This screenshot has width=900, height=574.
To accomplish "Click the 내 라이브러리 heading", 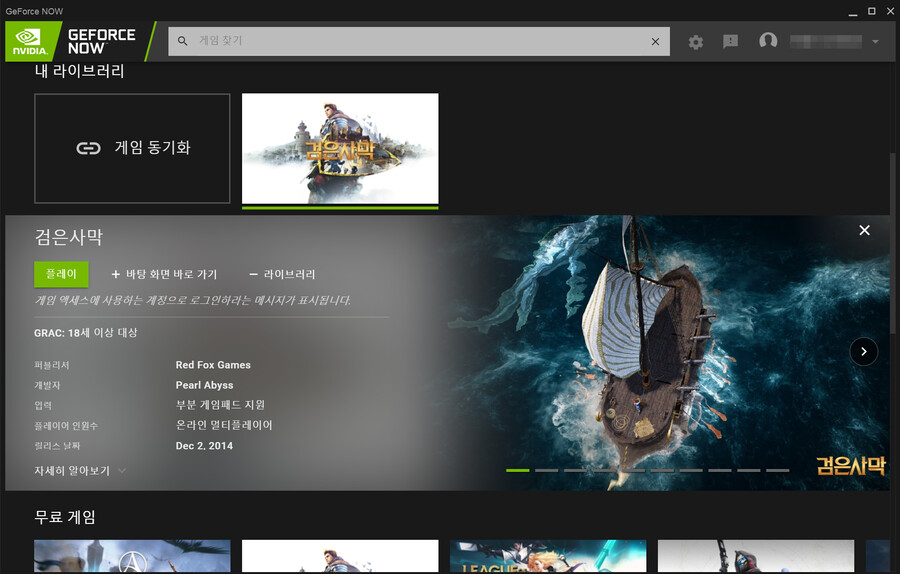I will tap(79, 71).
